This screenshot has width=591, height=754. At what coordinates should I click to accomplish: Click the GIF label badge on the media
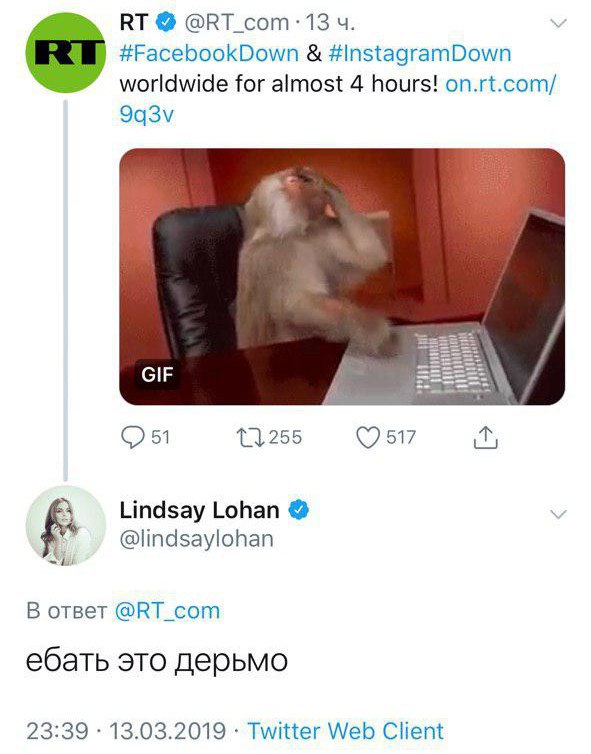157,375
